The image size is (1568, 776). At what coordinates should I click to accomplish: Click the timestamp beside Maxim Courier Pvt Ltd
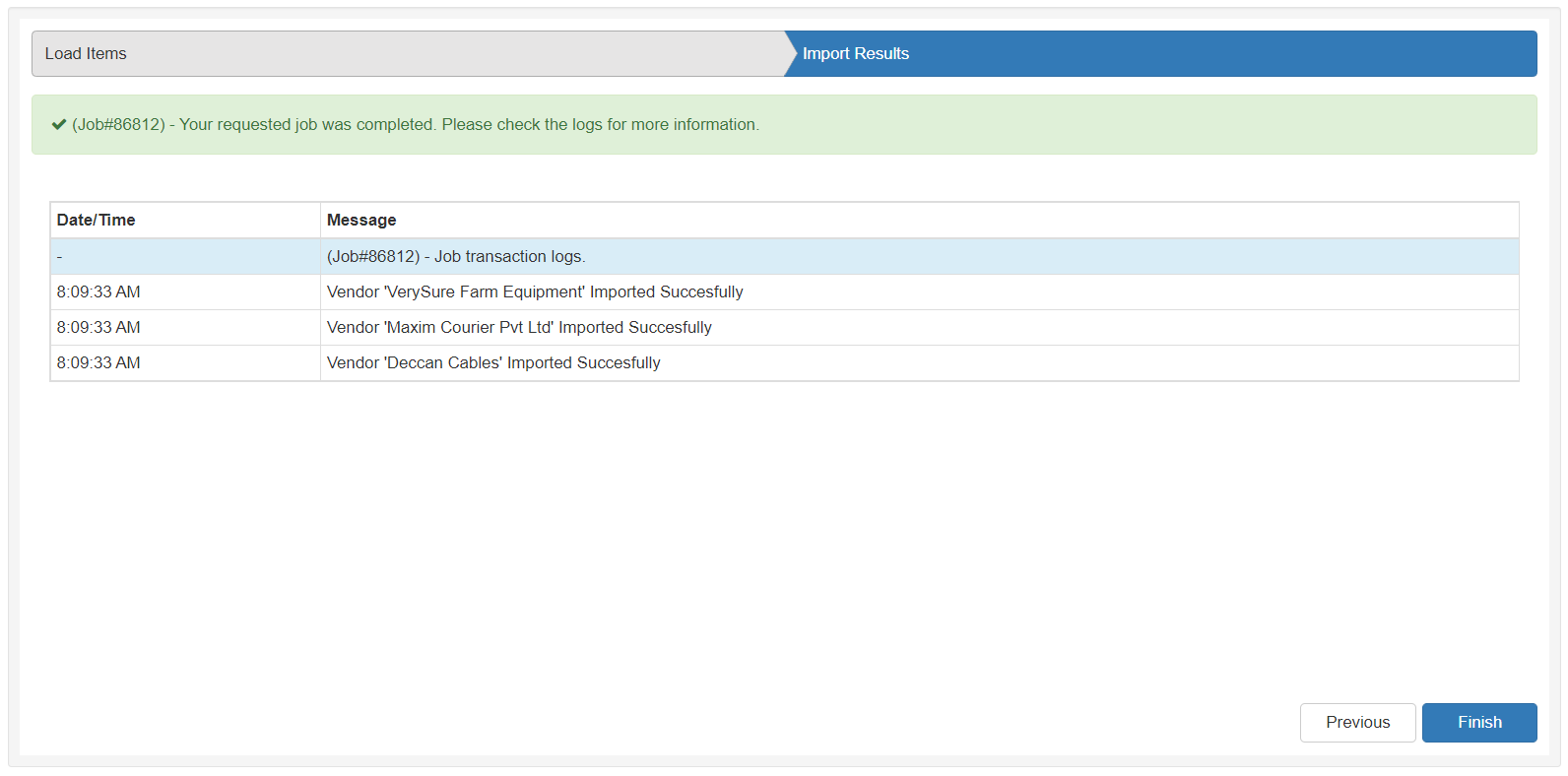coord(98,328)
